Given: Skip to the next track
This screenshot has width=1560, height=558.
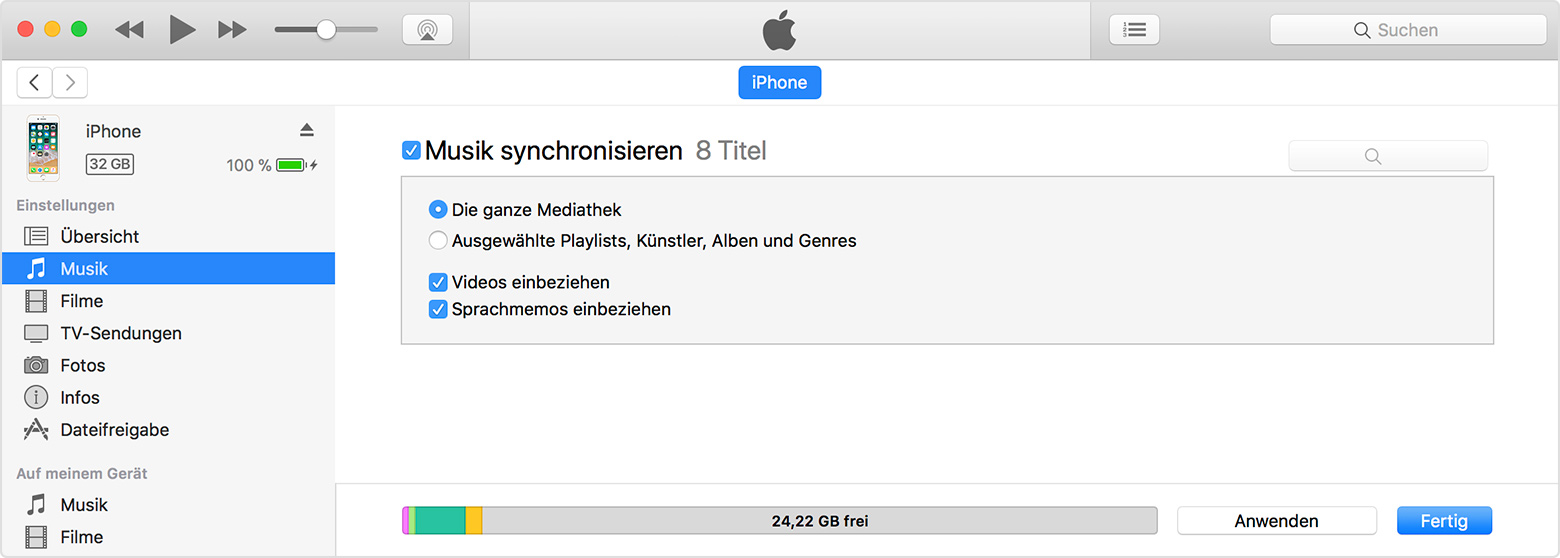Looking at the screenshot, I should pyautogui.click(x=232, y=30).
